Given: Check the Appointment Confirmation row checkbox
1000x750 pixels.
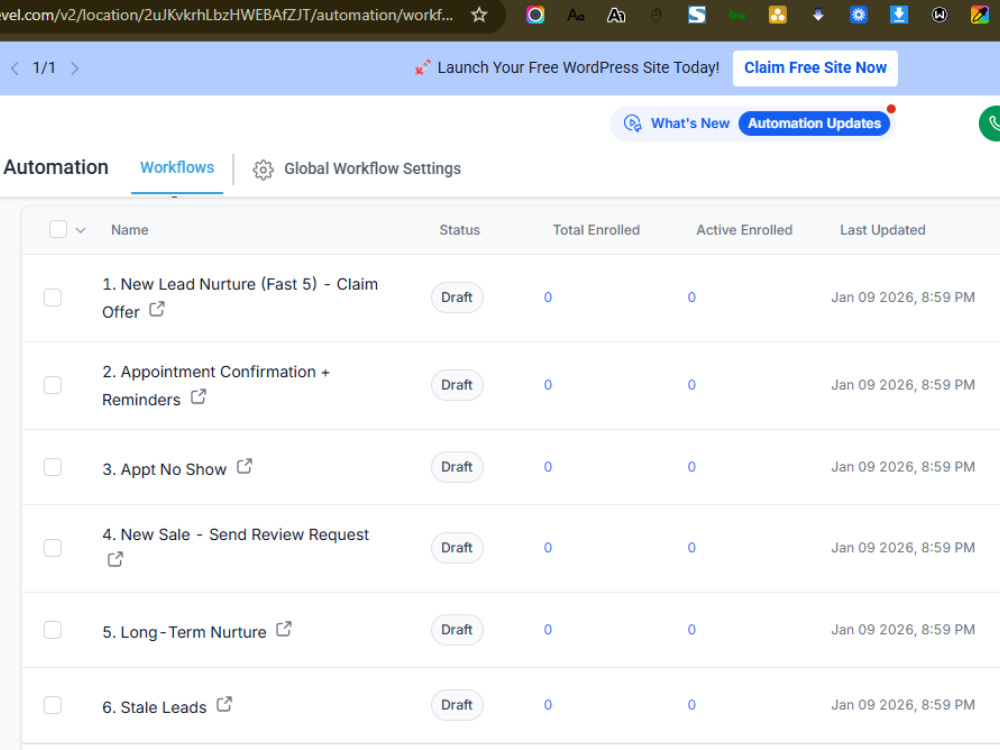Looking at the screenshot, I should [53, 385].
